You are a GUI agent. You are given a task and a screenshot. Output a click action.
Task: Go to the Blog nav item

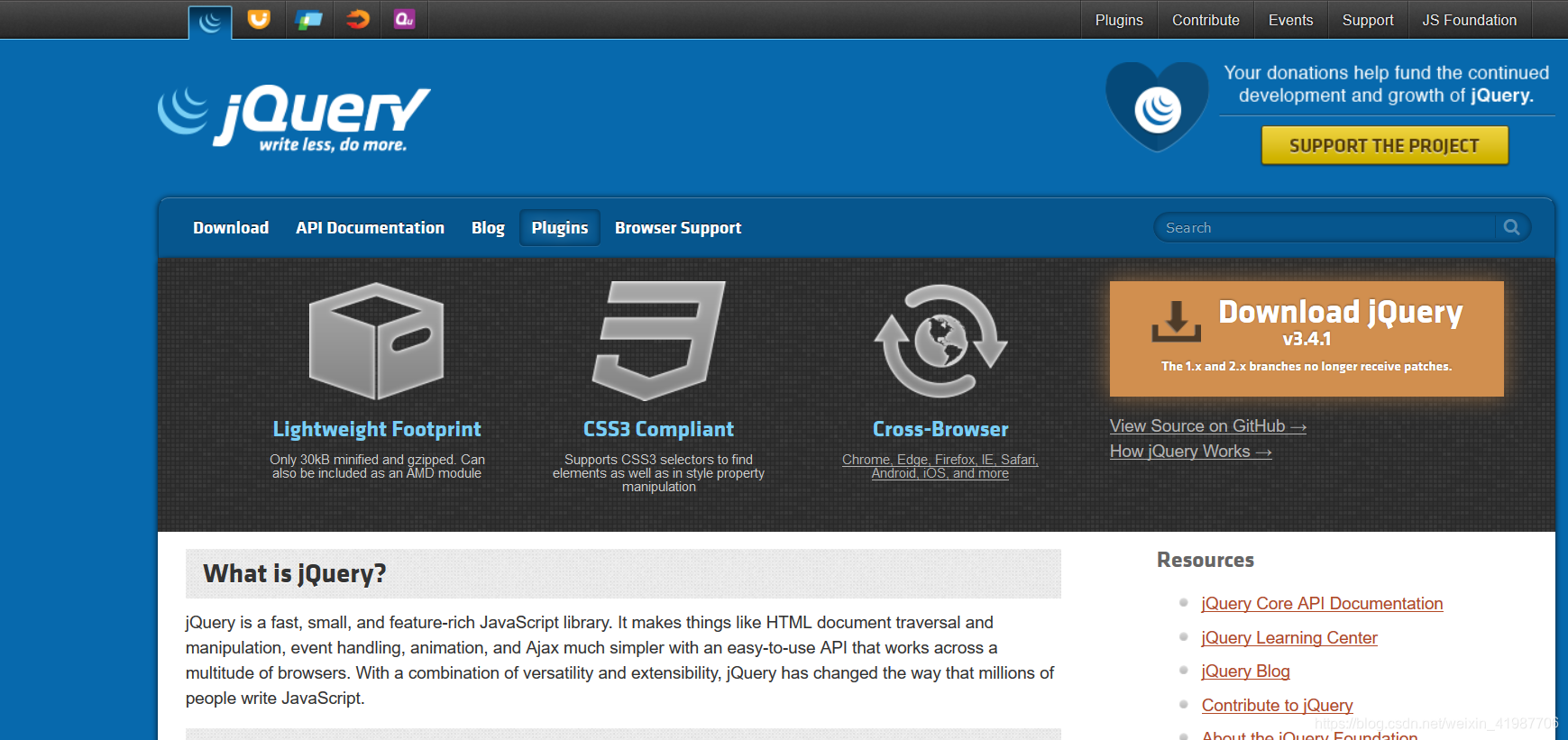pyautogui.click(x=488, y=228)
